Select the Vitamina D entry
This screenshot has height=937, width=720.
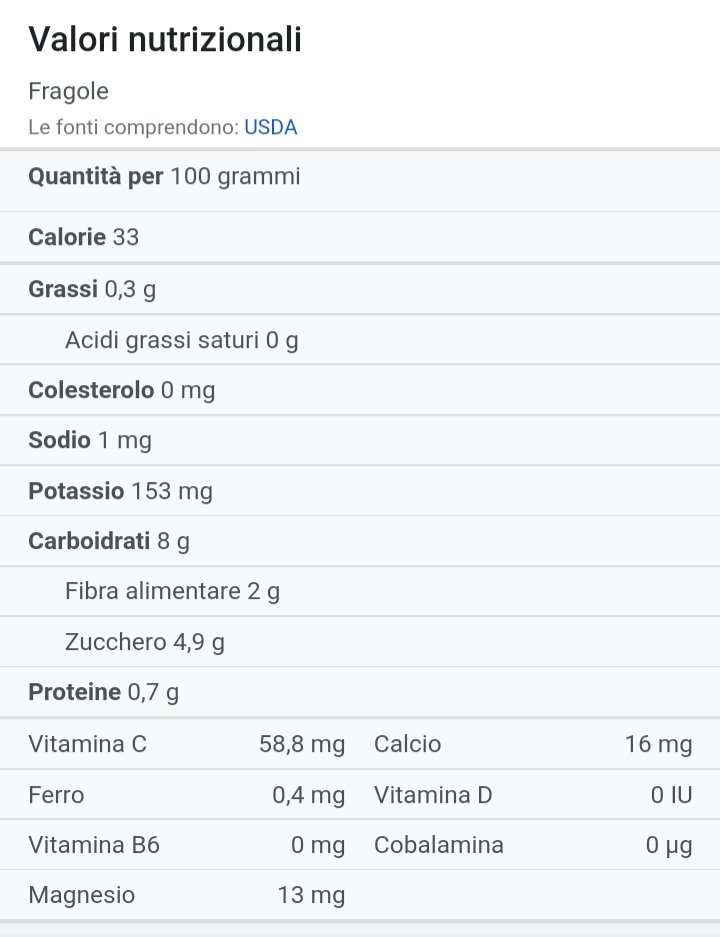[x=533, y=795]
